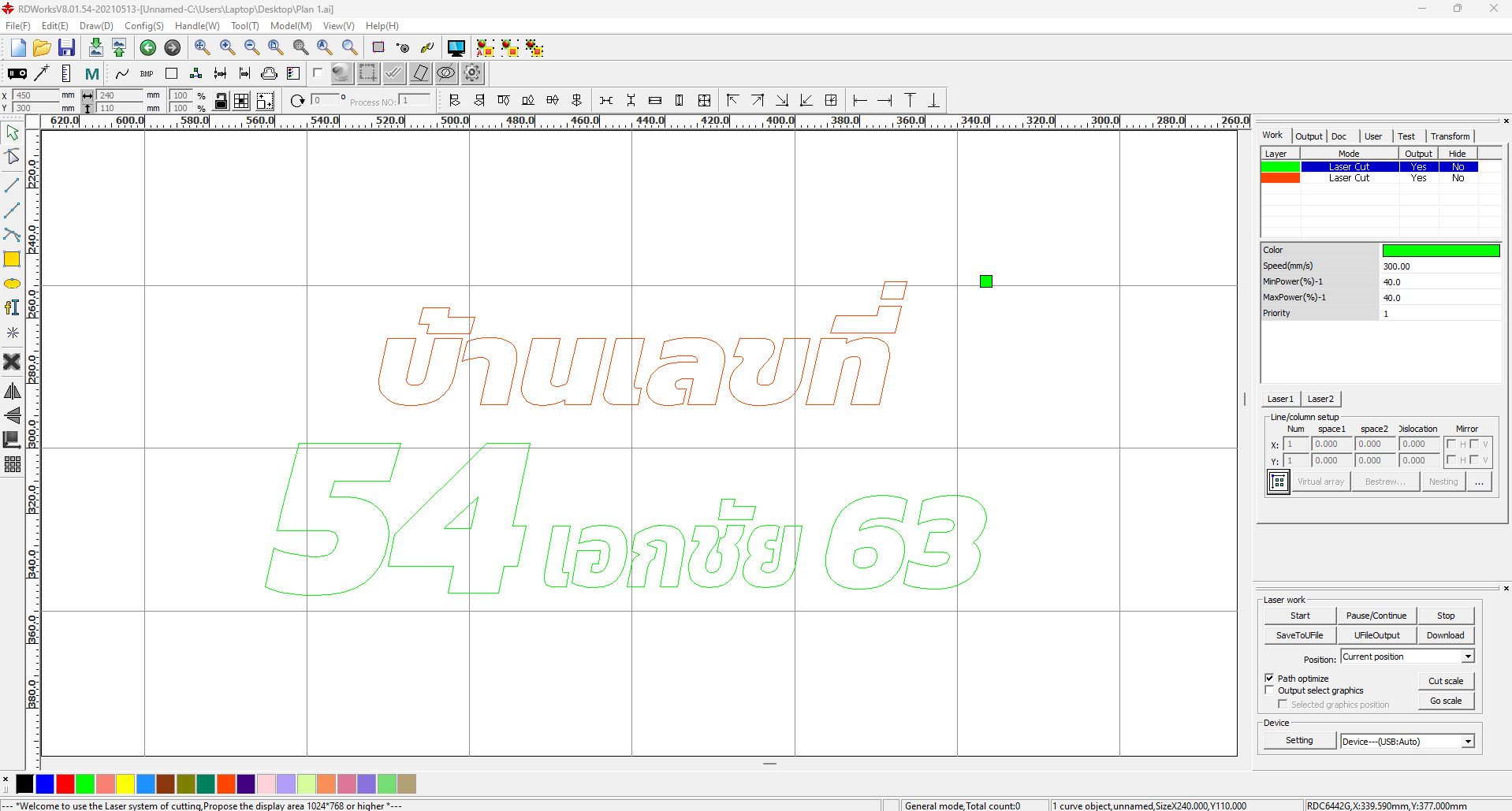Screen dimensions: 1512x811
Task: Toggle the aspect ratio lock icon
Action: (222, 101)
